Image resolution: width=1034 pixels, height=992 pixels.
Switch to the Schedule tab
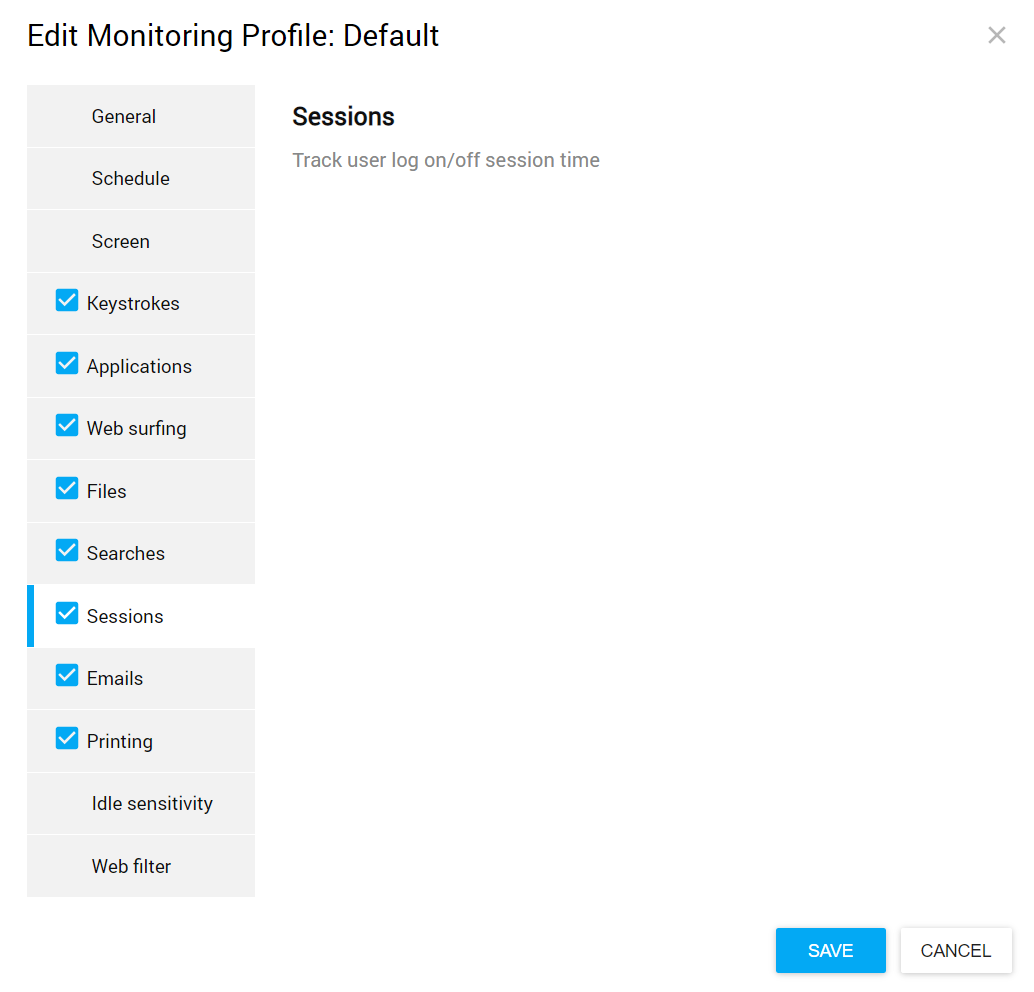click(x=131, y=179)
